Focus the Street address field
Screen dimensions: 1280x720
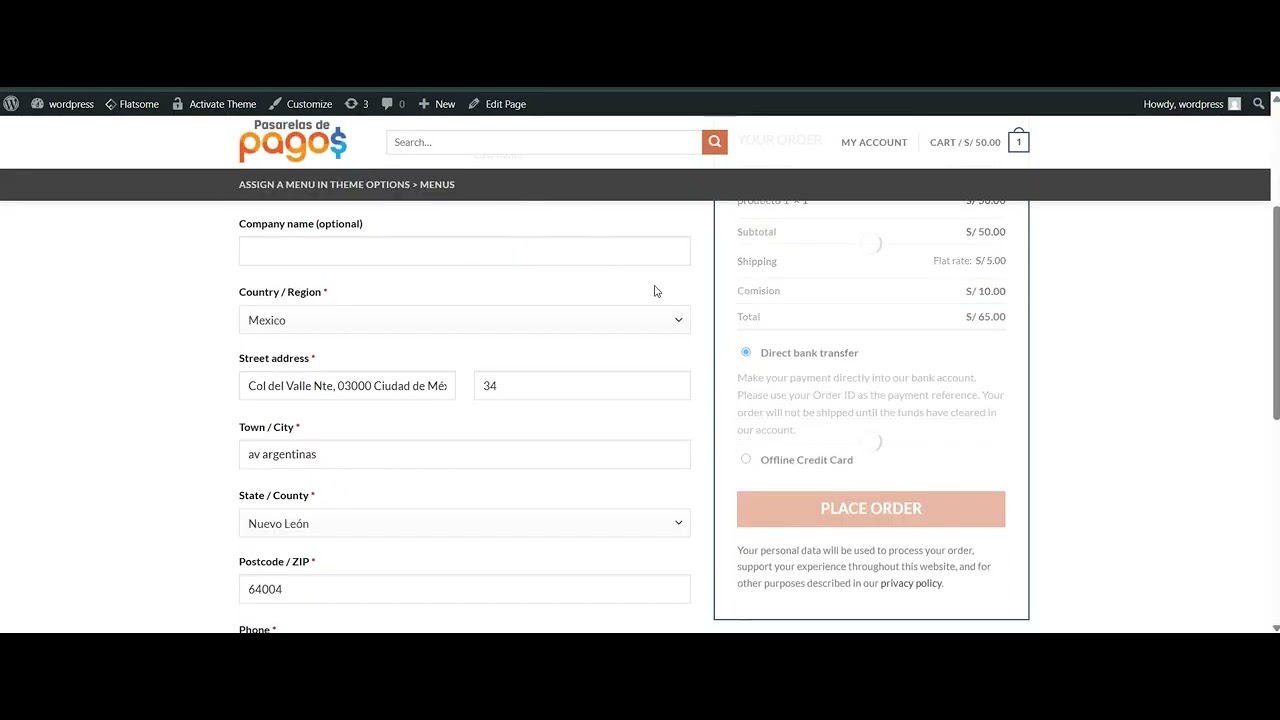pyautogui.click(x=347, y=386)
